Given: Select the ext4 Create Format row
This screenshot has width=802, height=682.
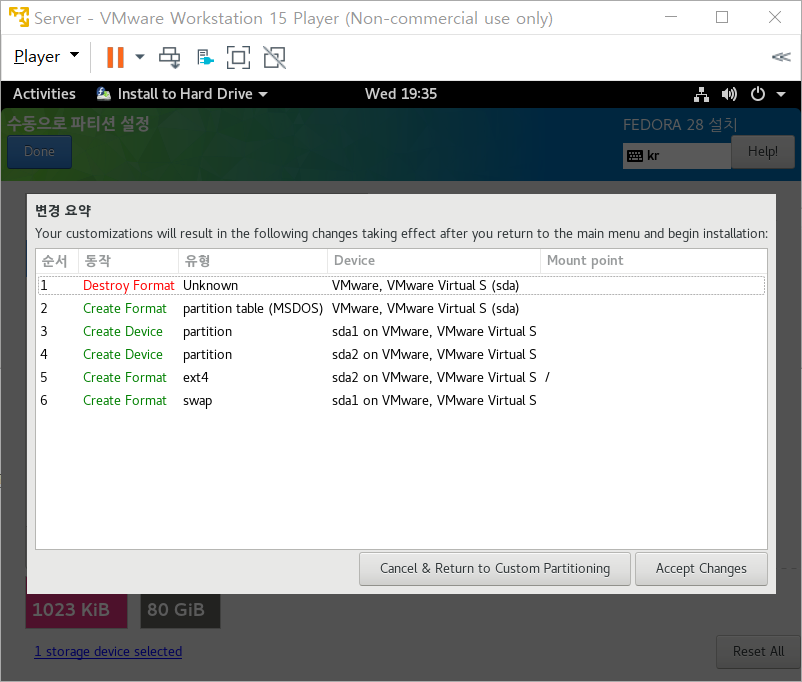Looking at the screenshot, I should click(402, 378).
